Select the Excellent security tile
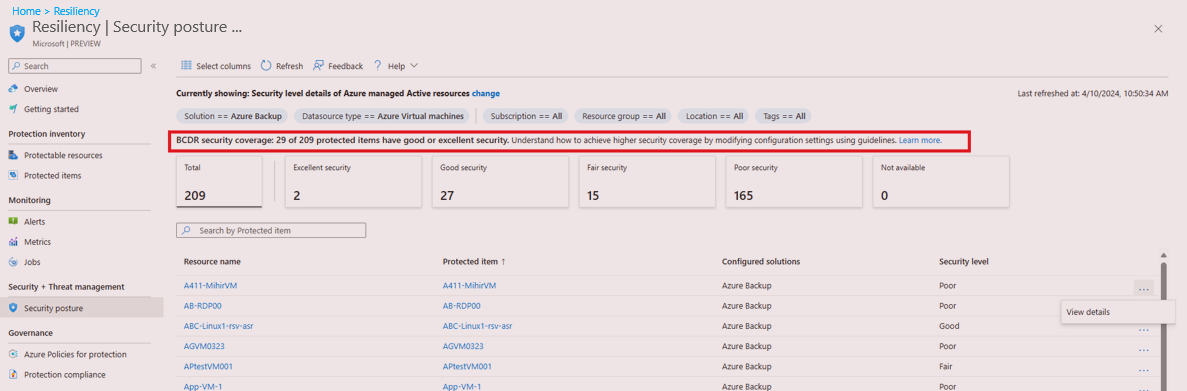Image resolution: width=1187 pixels, height=391 pixels. (x=354, y=182)
